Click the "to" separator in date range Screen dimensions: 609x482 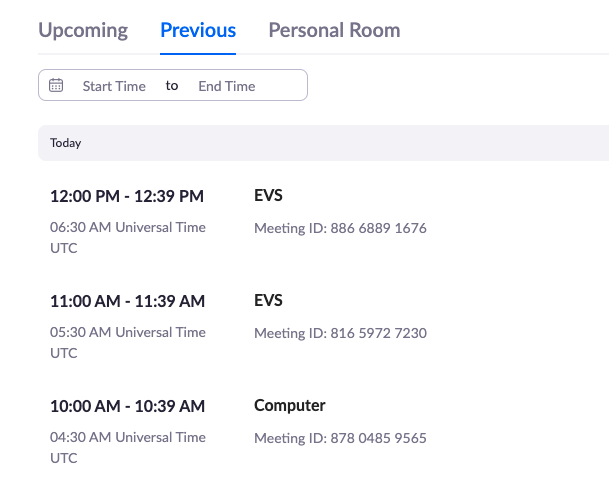(x=172, y=86)
